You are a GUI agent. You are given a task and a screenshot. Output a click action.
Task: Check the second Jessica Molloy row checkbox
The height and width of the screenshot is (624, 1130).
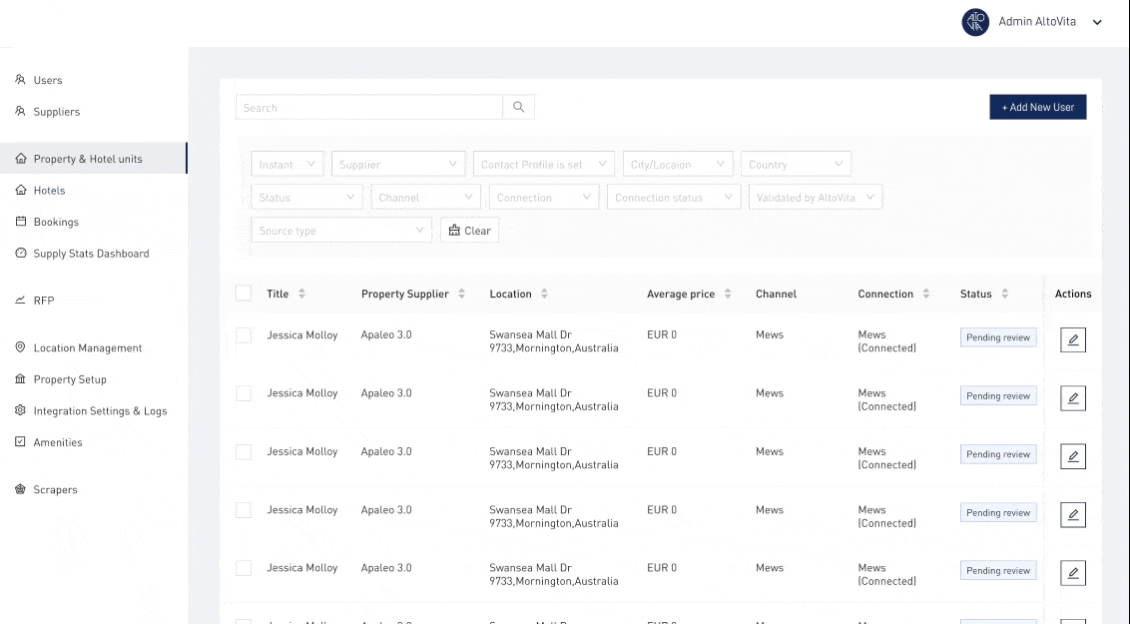click(244, 393)
